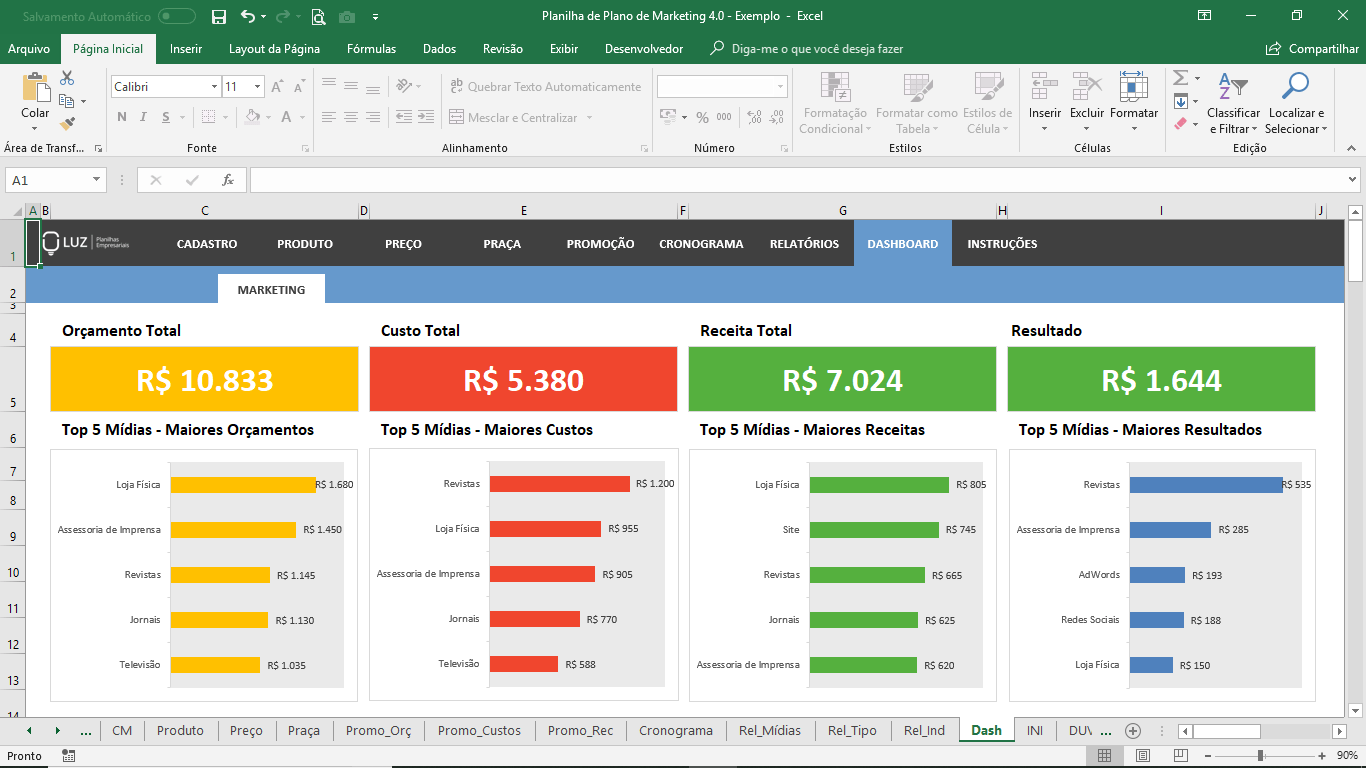Toggle bold formatting with the N icon
The image size is (1366, 768).
[x=121, y=117]
